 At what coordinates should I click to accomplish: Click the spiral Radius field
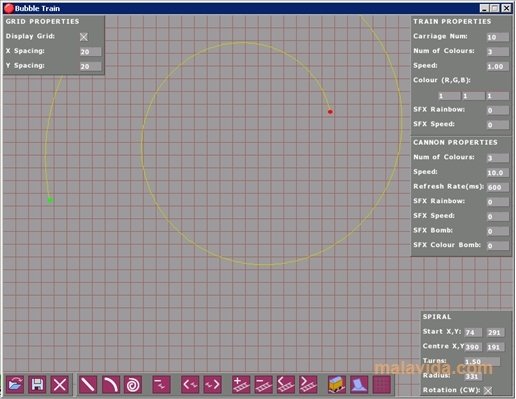473,376
